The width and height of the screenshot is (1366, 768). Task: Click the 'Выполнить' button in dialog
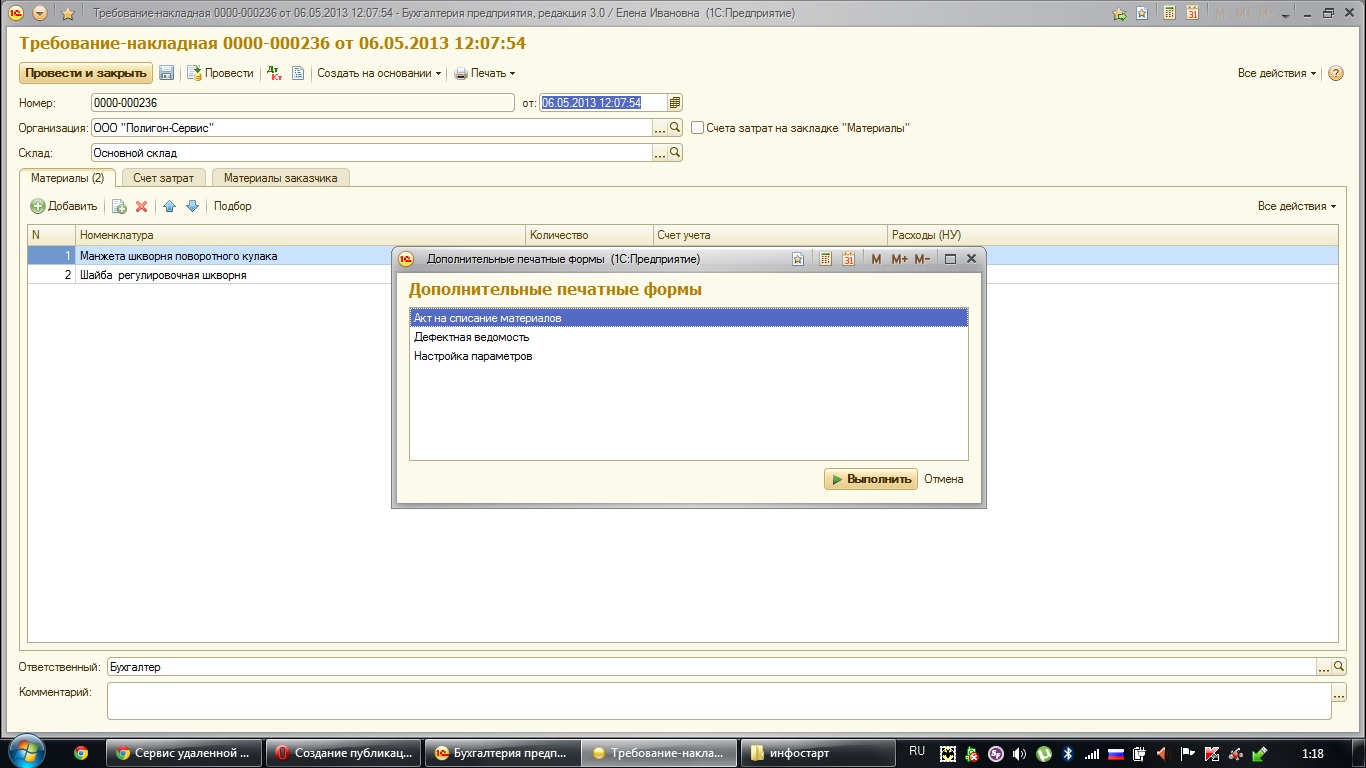[x=870, y=479]
